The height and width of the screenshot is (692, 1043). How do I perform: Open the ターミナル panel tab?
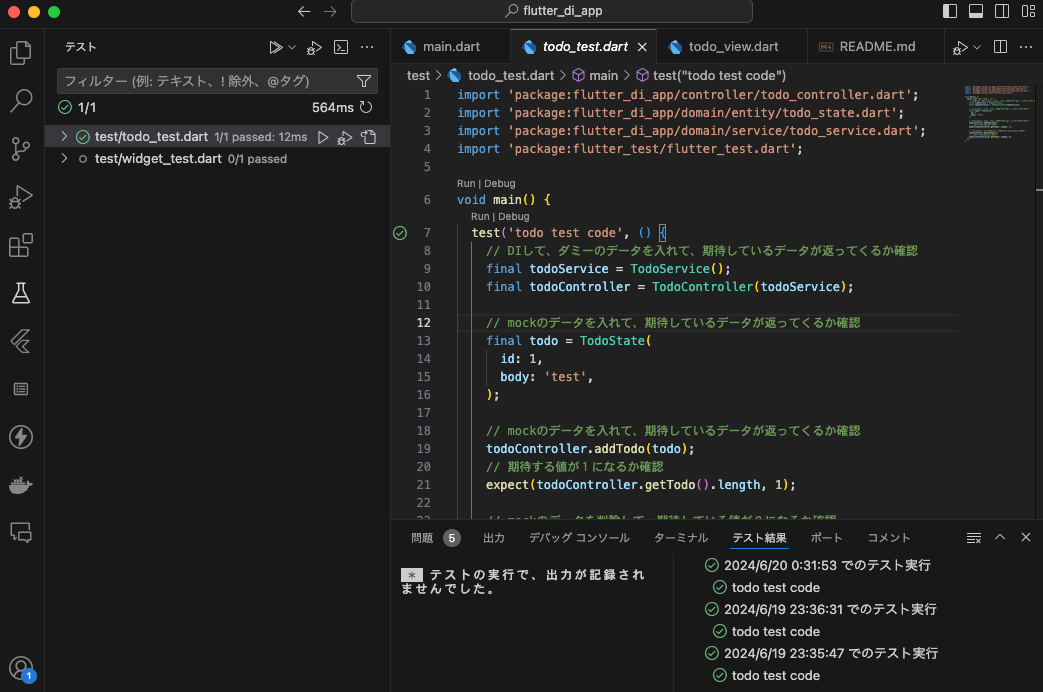pos(681,537)
